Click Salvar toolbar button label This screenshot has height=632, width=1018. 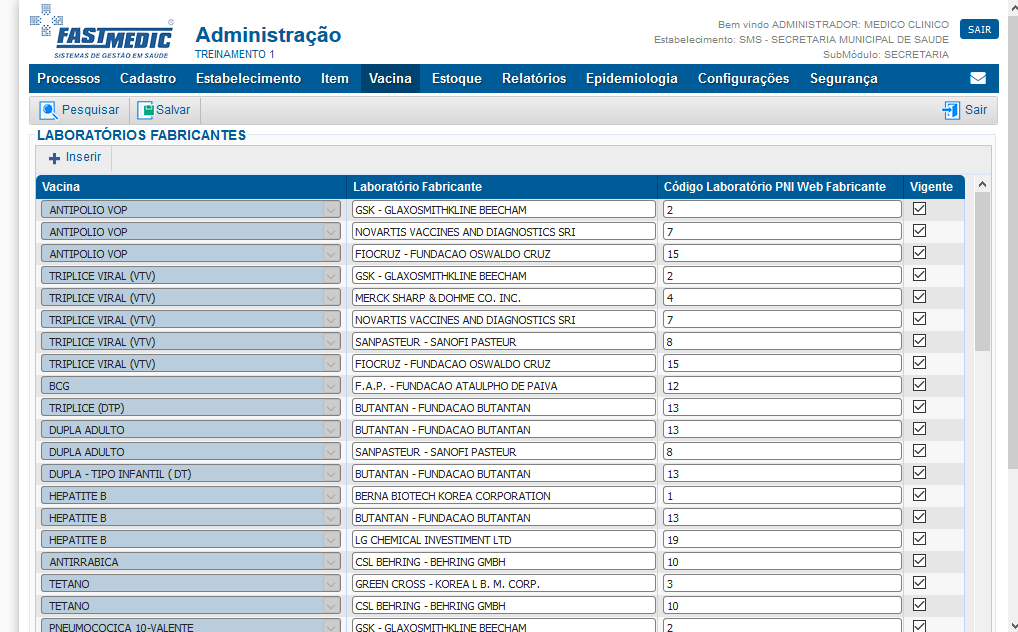pyautogui.click(x=173, y=110)
